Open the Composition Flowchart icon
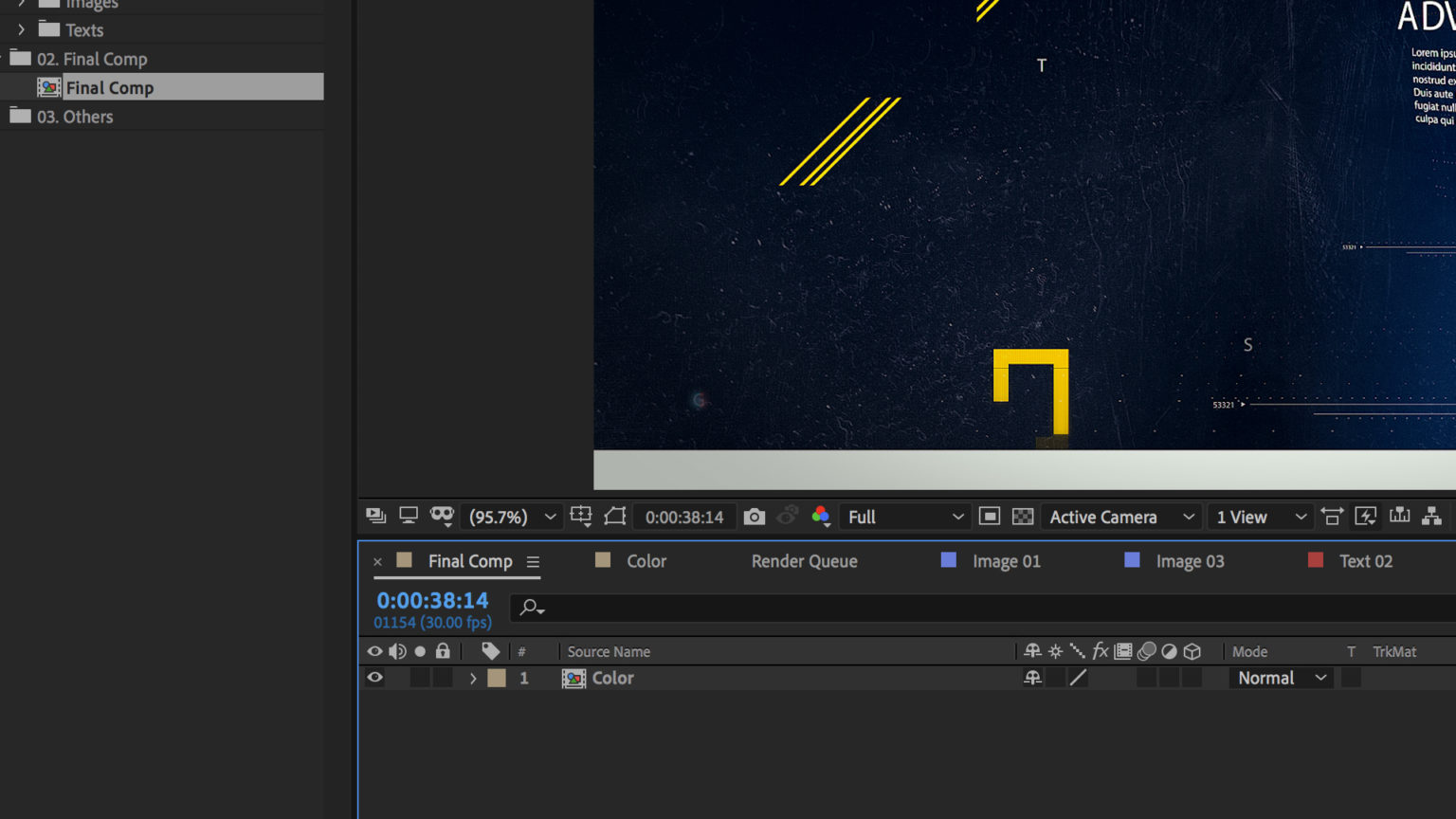The width and height of the screenshot is (1456, 819). [1431, 517]
